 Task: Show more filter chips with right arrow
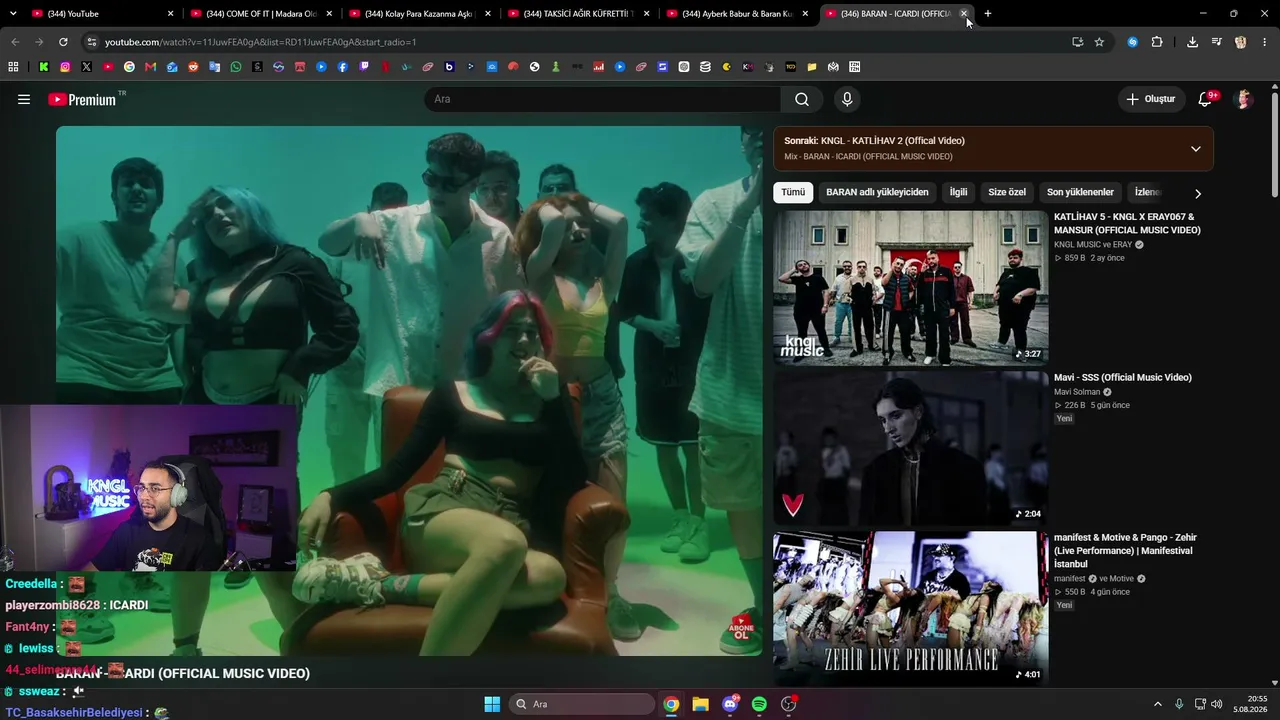point(1198,193)
